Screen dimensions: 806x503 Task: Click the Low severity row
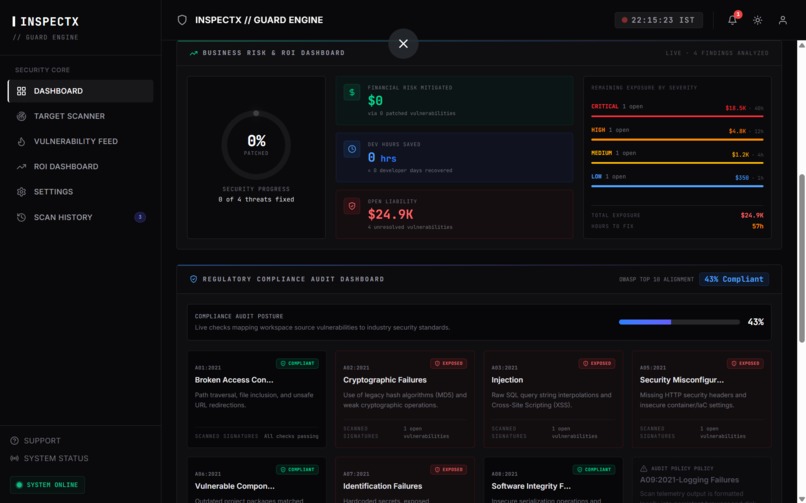tap(677, 180)
